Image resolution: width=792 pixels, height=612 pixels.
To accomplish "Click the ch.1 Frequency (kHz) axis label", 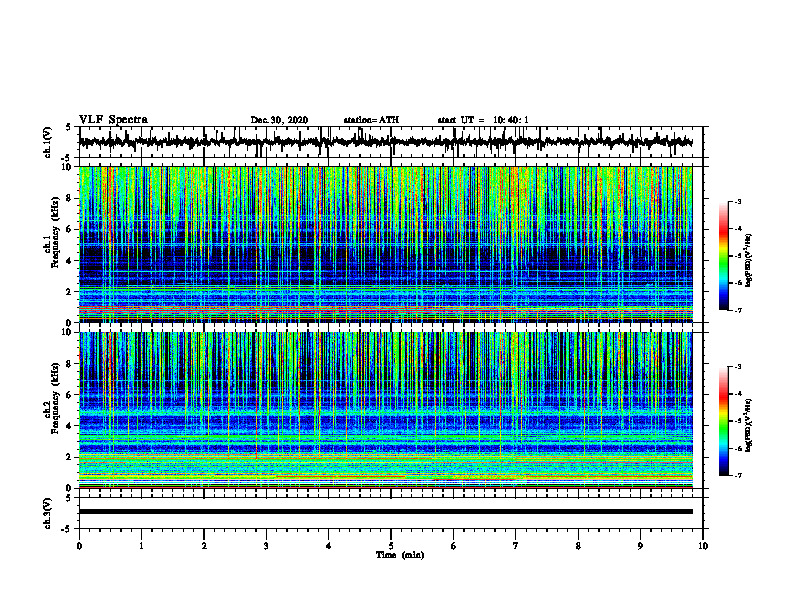I will coord(51,232).
